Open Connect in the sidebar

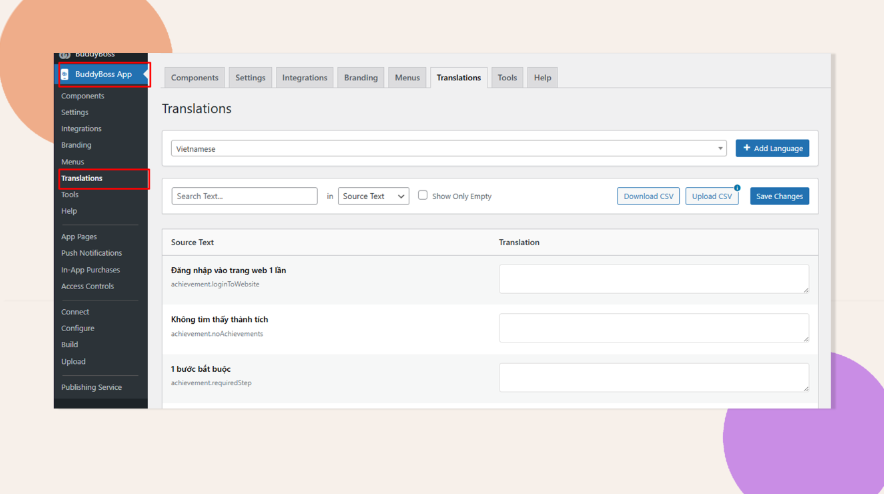pyautogui.click(x=75, y=312)
